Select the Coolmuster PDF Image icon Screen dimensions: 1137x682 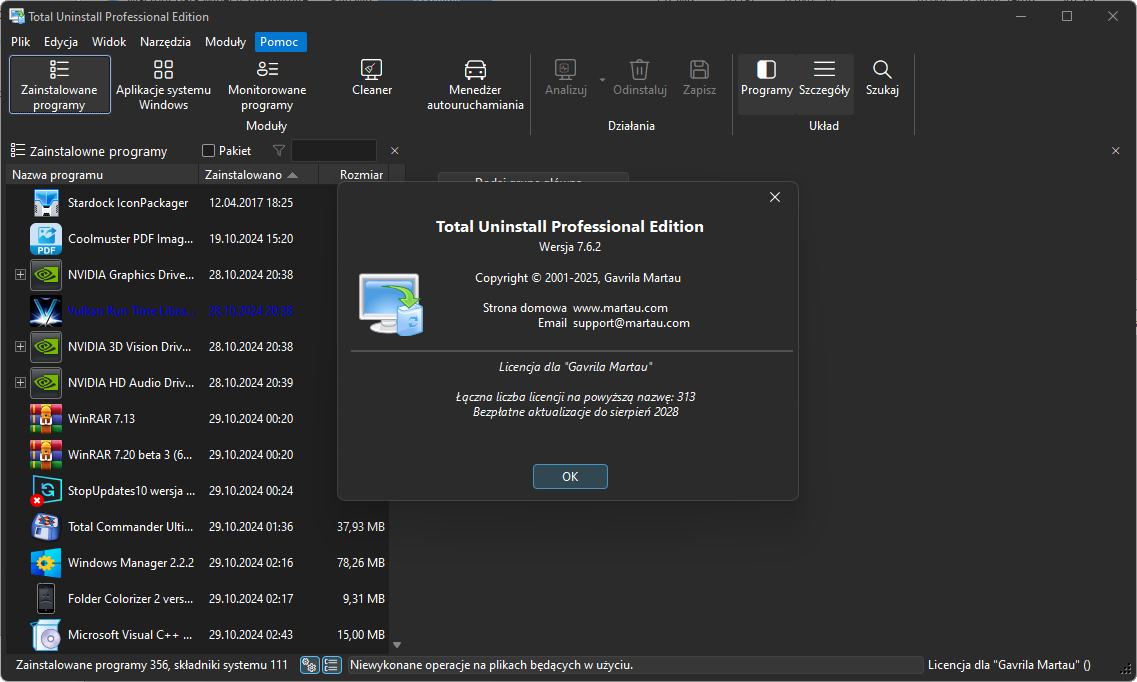point(46,239)
